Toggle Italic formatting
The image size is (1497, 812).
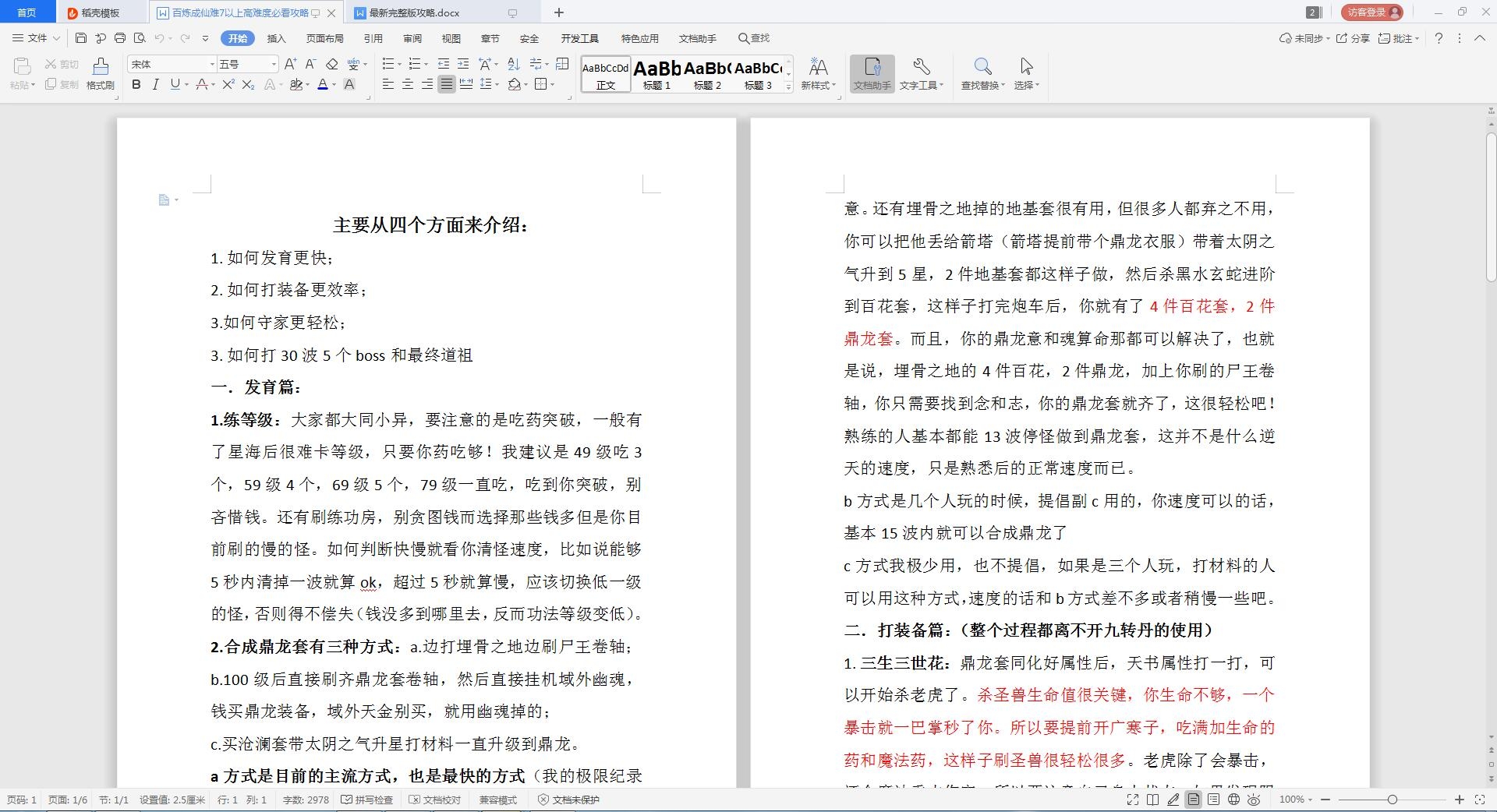click(x=155, y=84)
